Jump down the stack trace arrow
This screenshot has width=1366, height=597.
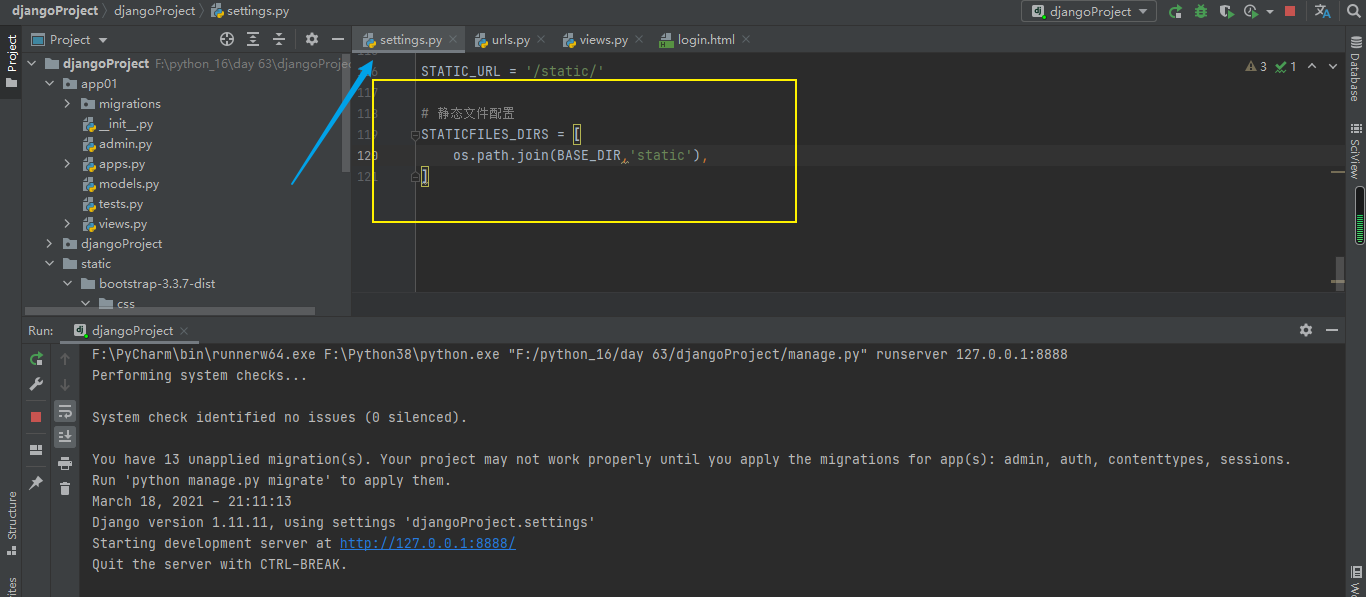click(65, 384)
